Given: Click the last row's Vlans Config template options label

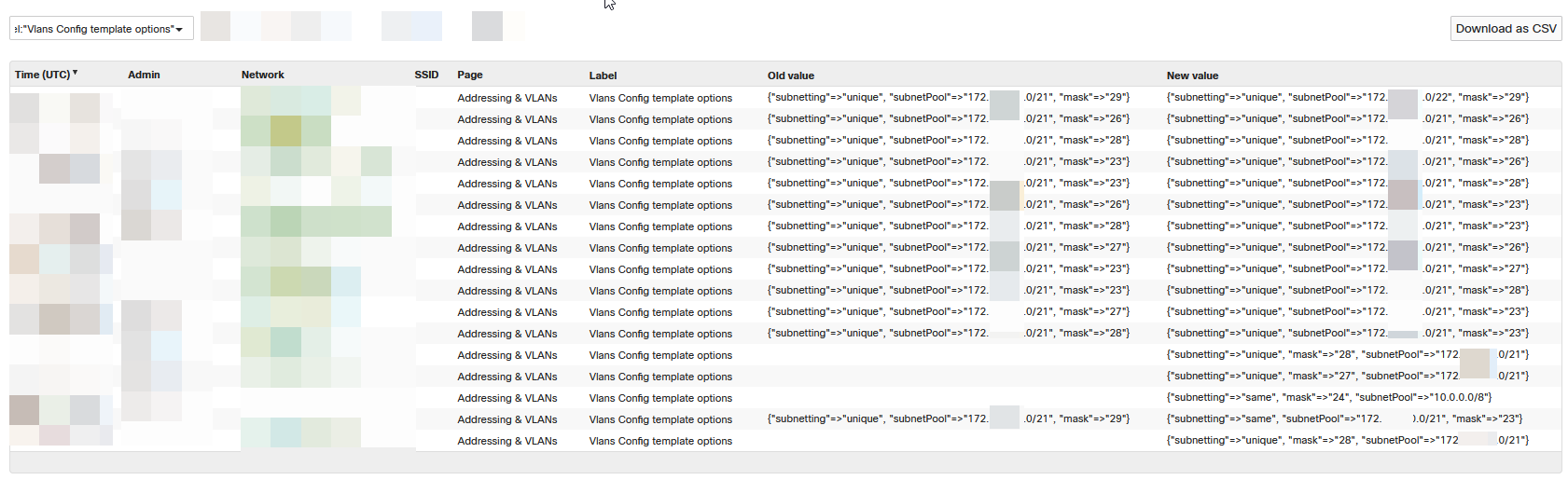Looking at the screenshot, I should click(660, 441).
